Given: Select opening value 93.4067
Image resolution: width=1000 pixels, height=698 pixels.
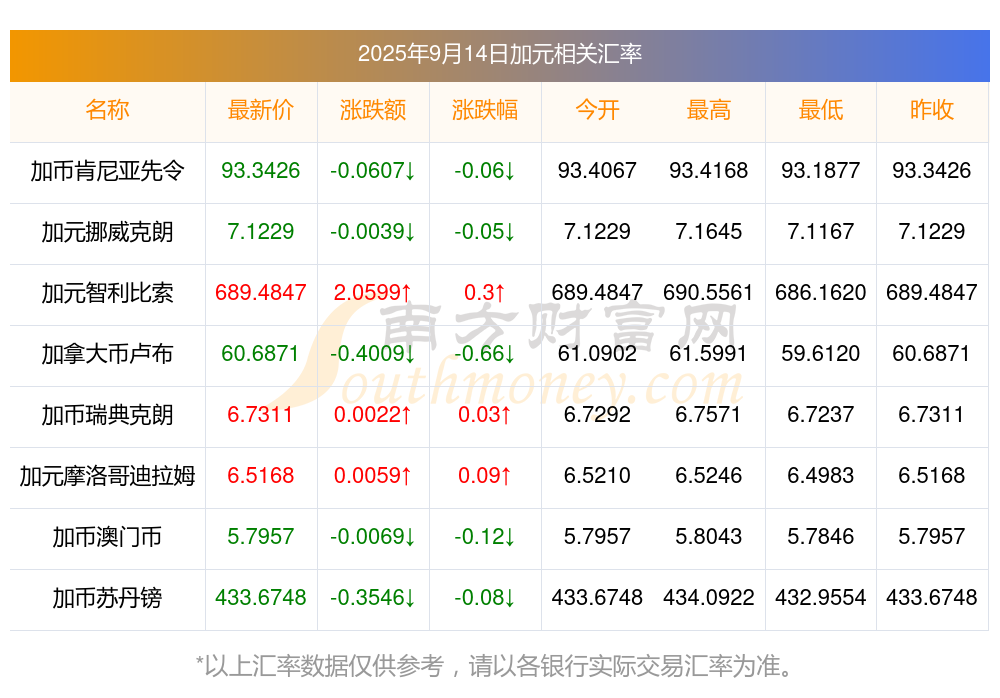Looking at the screenshot, I should 597,170.
